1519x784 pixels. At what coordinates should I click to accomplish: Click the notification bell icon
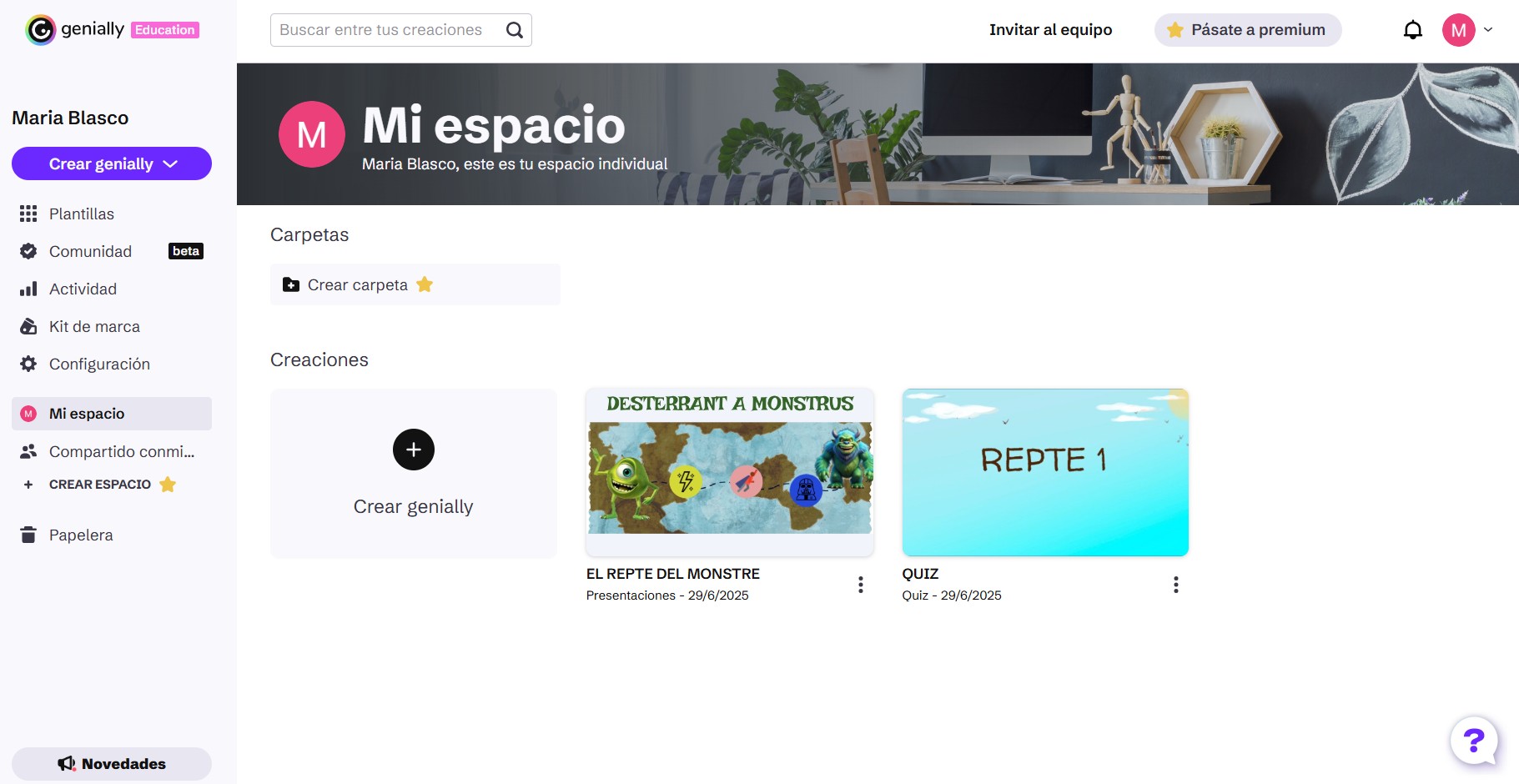click(x=1412, y=30)
